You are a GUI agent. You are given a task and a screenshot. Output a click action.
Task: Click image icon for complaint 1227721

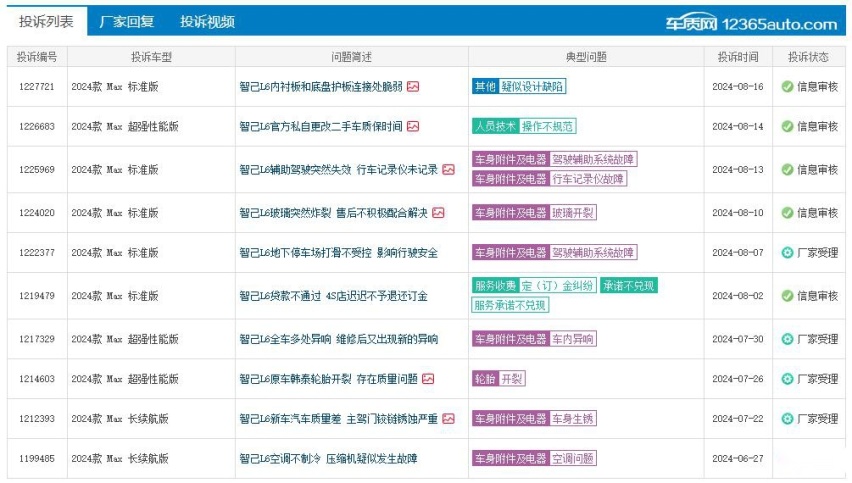pos(413,86)
